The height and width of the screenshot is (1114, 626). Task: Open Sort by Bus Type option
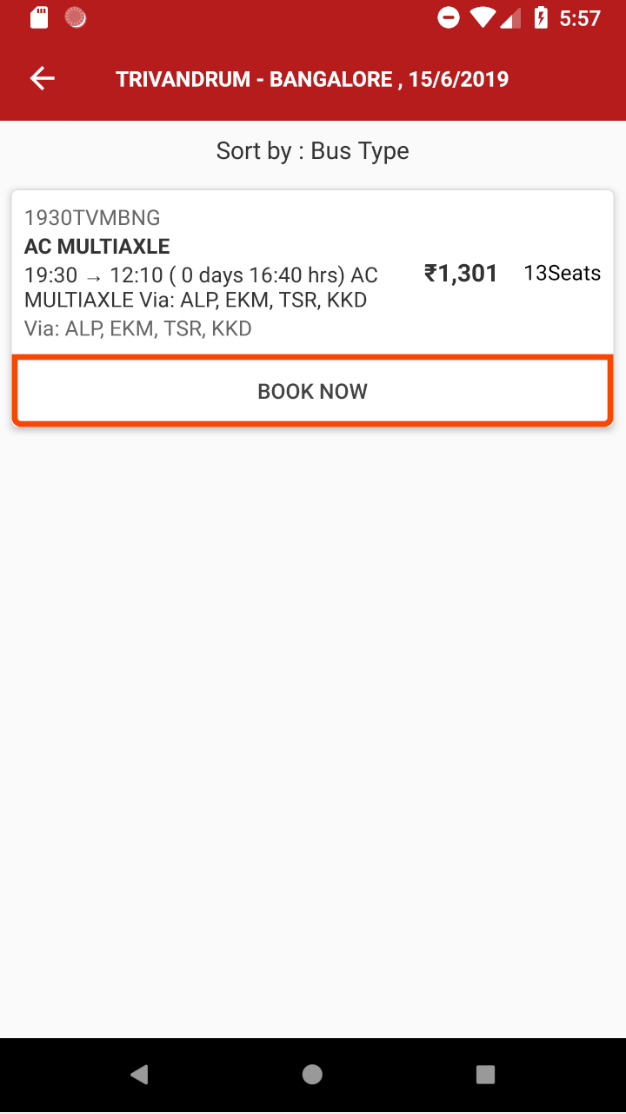tap(313, 151)
